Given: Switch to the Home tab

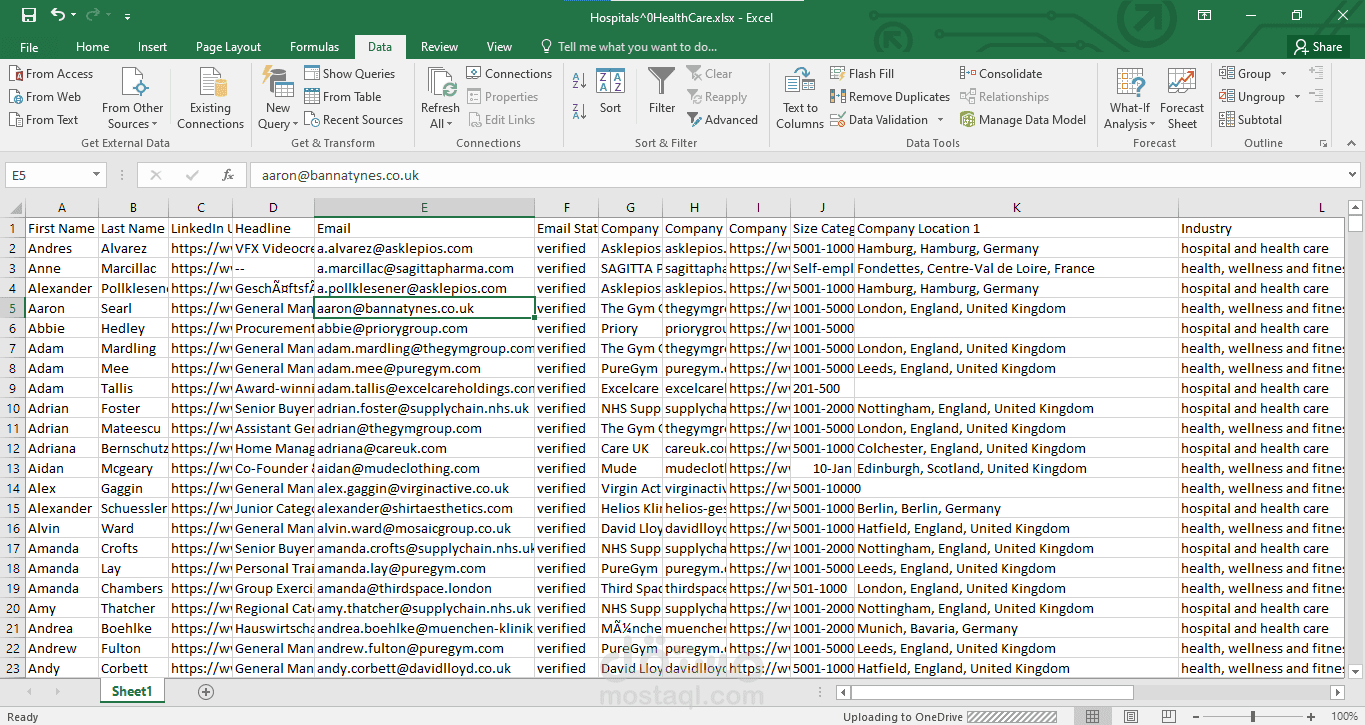Looking at the screenshot, I should coord(93,47).
